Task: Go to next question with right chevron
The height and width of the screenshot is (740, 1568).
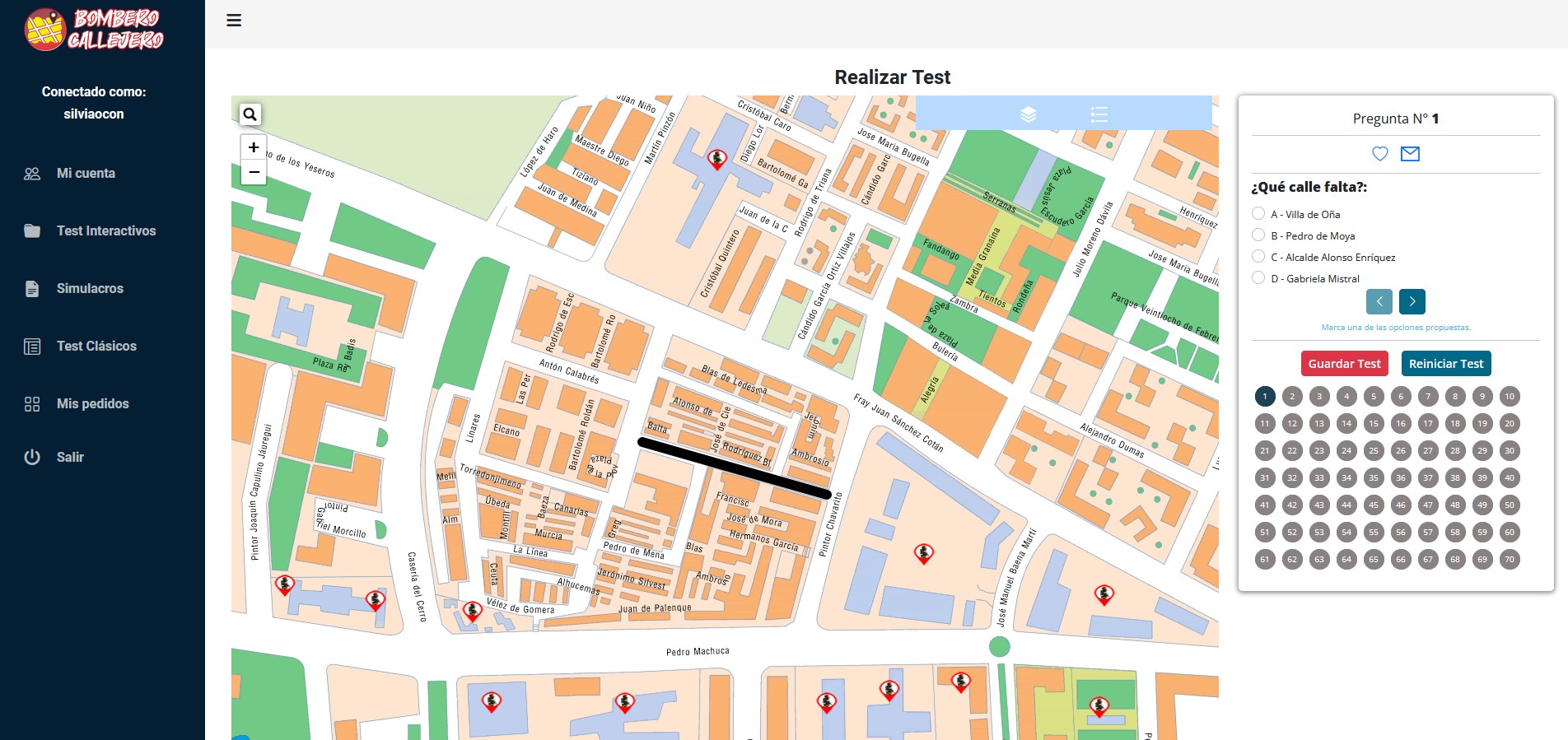Action: click(x=1412, y=301)
